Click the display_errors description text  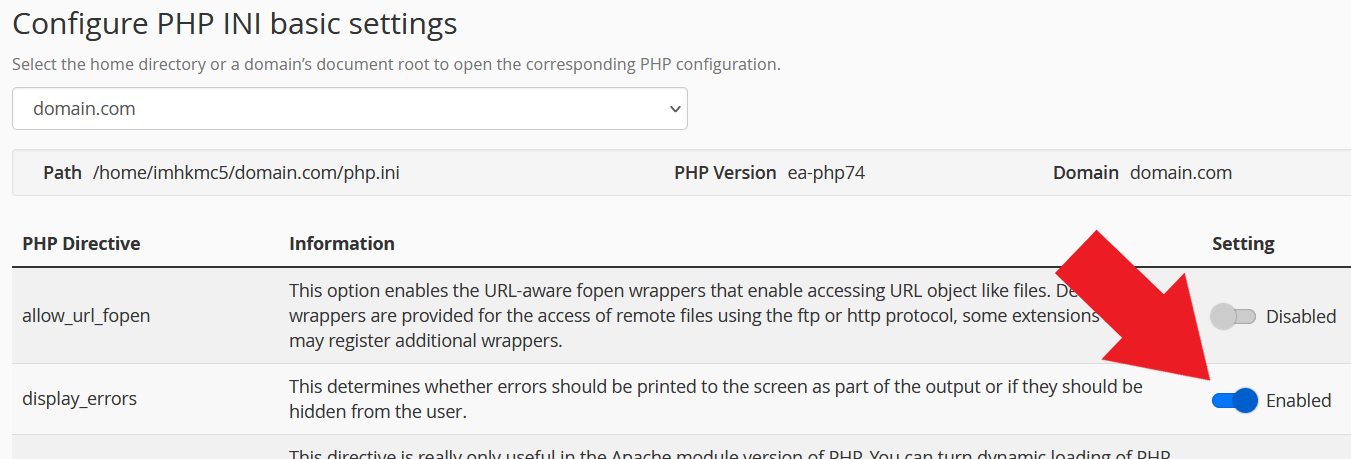click(x=716, y=398)
